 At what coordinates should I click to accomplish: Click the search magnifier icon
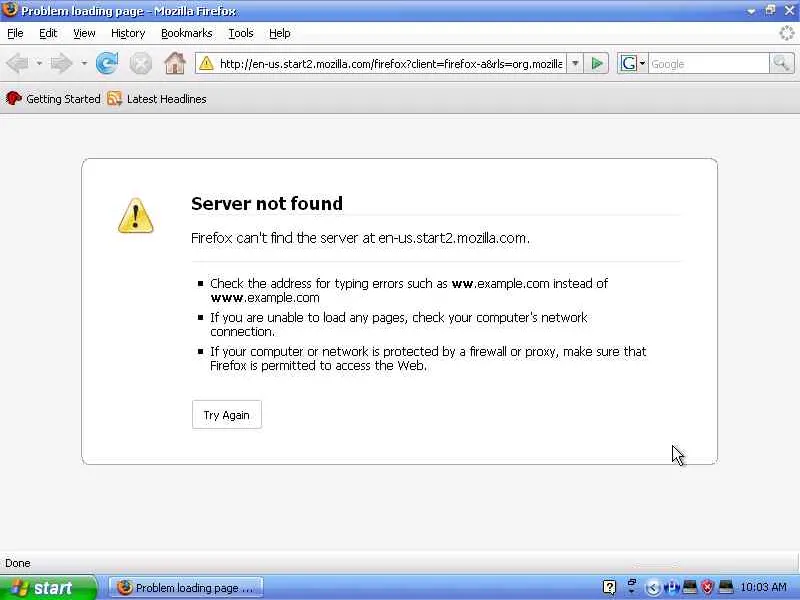tap(781, 64)
